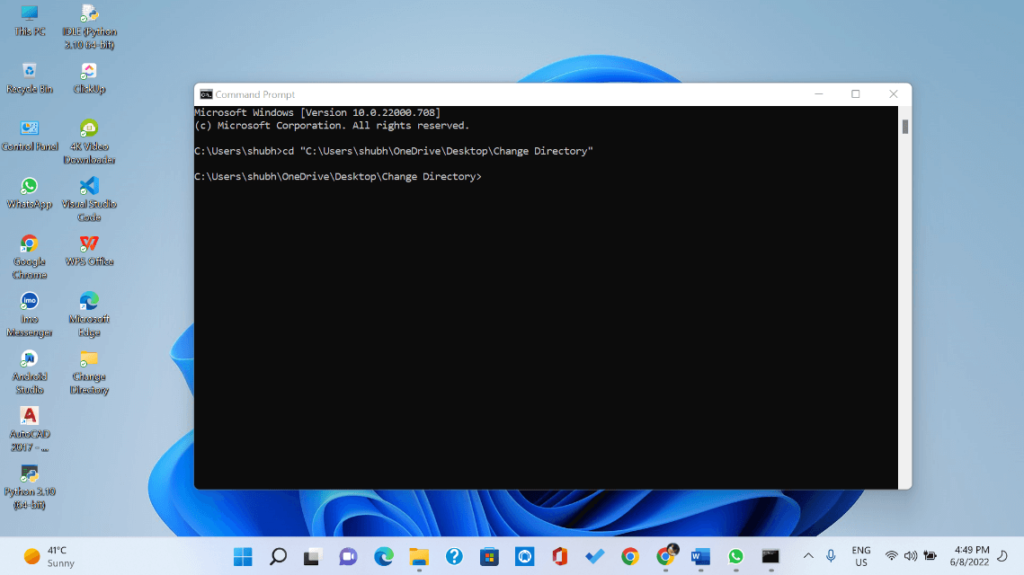
Task: Select the WPS Office desktop icon
Action: [x=89, y=251]
